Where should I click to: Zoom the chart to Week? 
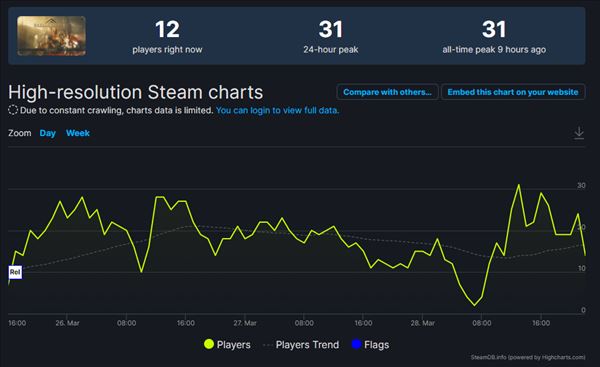(78, 133)
